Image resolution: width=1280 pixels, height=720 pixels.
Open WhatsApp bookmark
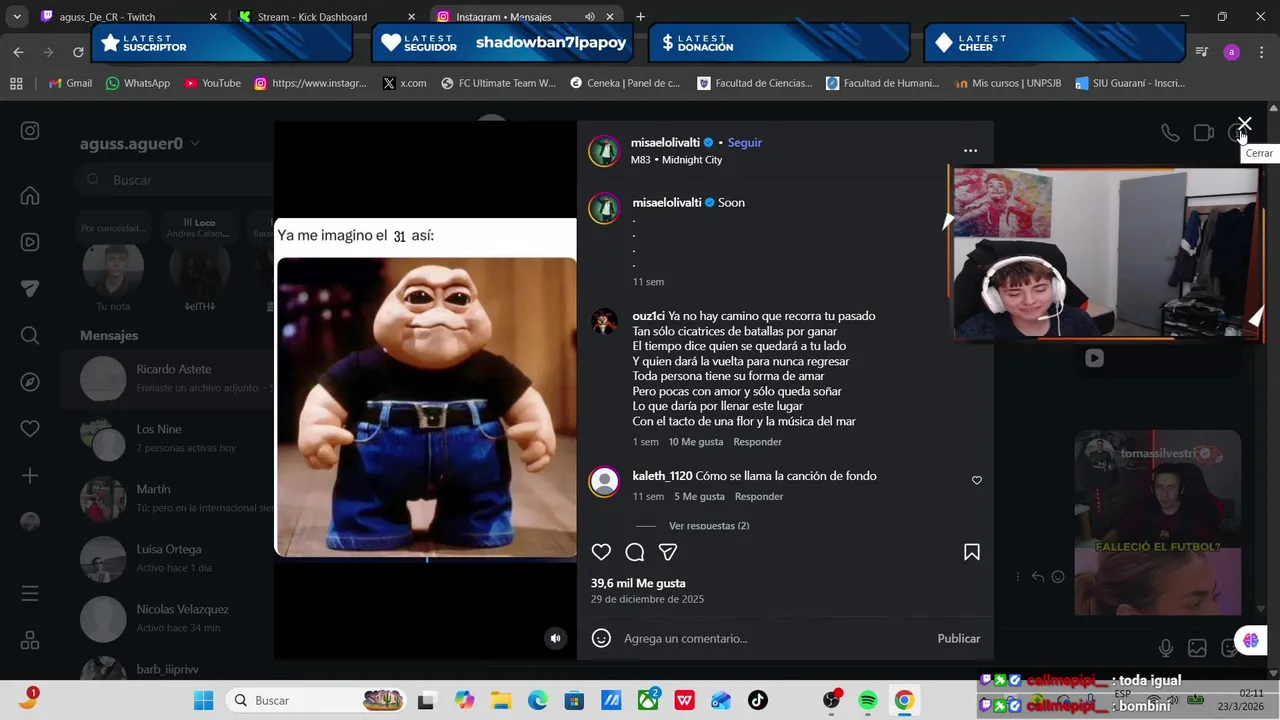coord(138,83)
